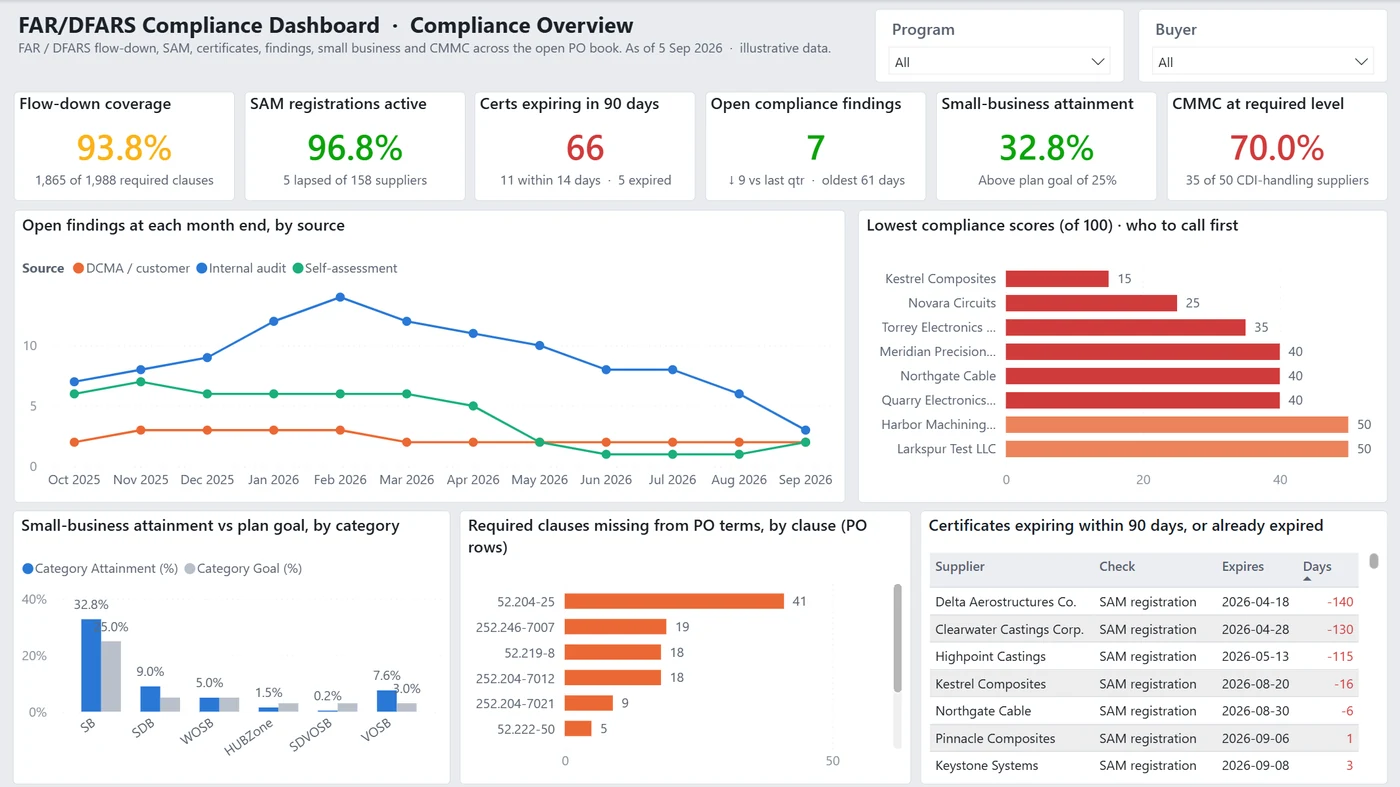Click Pinnacle Composites supplier cell
Screen dimensions: 1400x787
click(995, 738)
